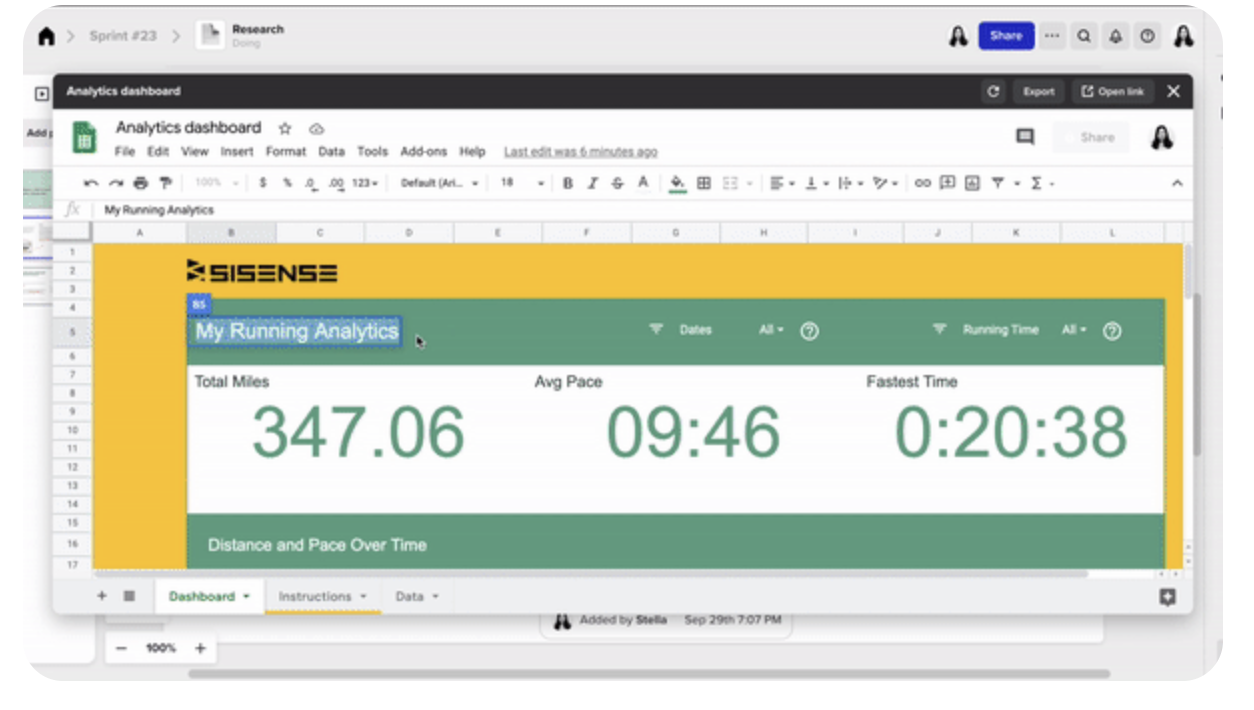Format the cell as currency
The width and height of the screenshot is (1254, 710).
click(x=263, y=183)
